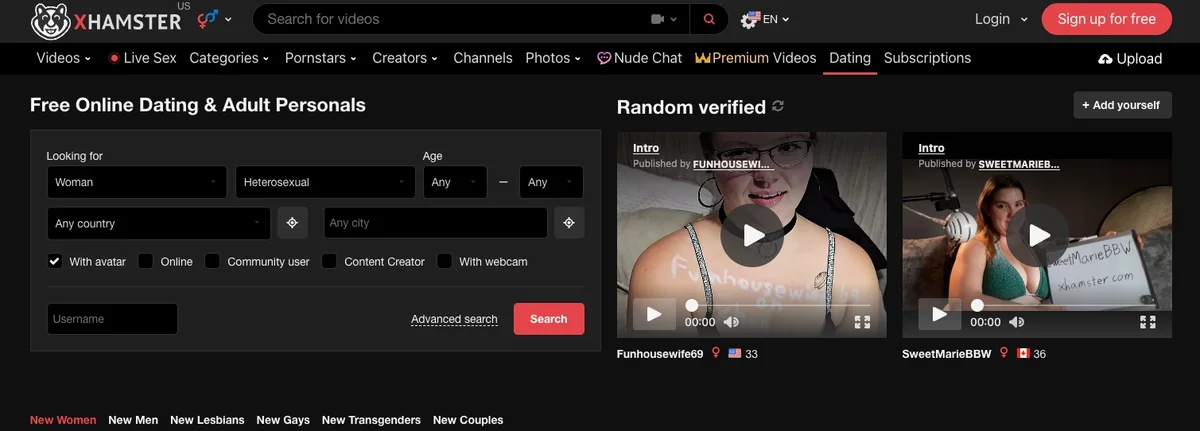Click the SweetMarieBBW video progress slider
Screen dimensions: 1200x431
tap(1064, 305)
